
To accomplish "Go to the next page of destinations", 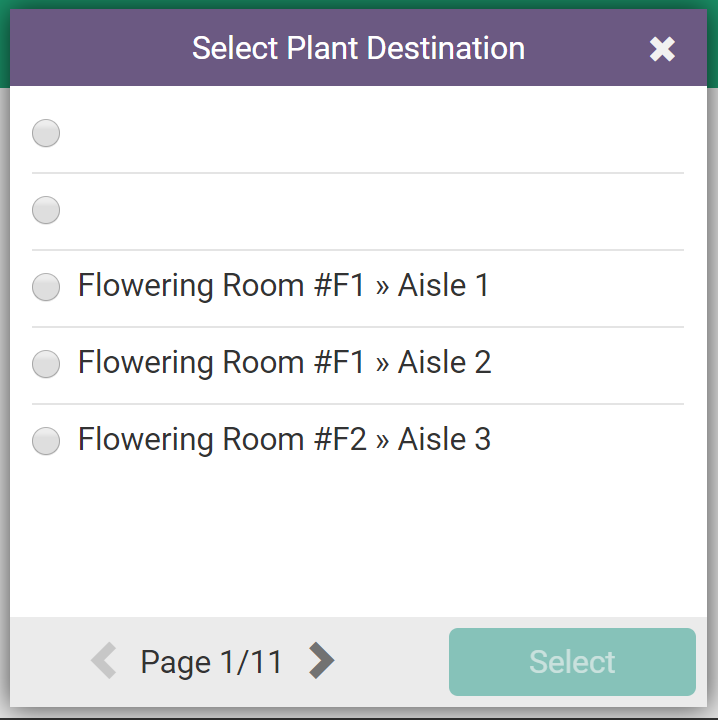I will [321, 660].
